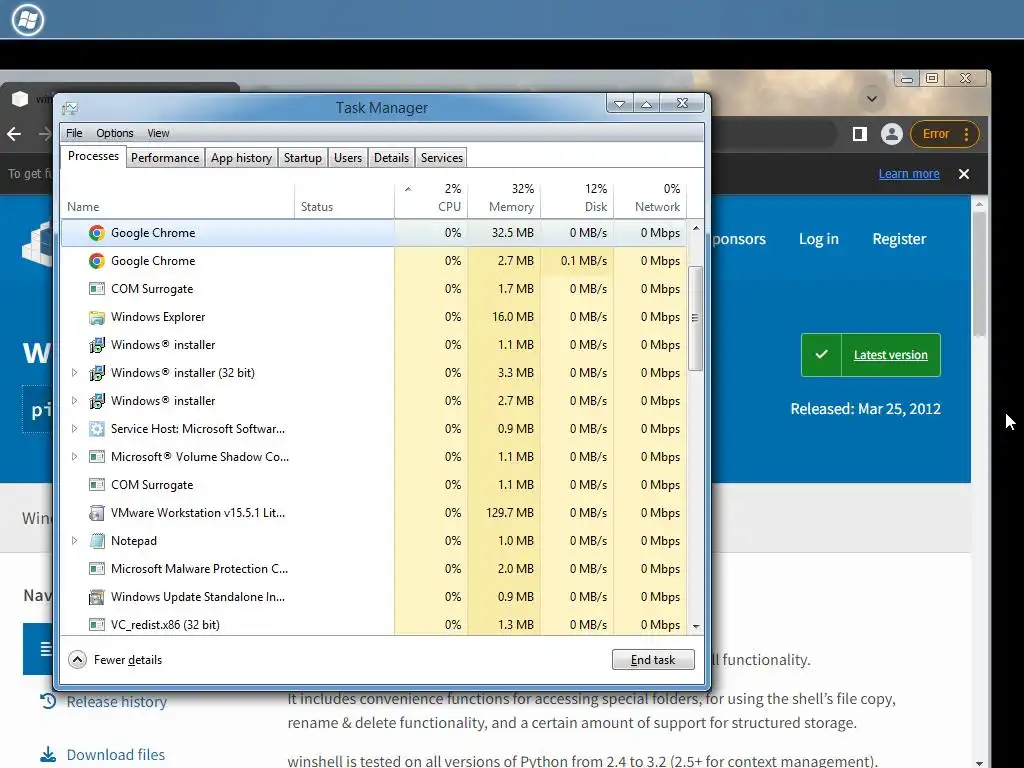1024x768 pixels.
Task: Open the File menu in Task Manager
Action: point(74,133)
